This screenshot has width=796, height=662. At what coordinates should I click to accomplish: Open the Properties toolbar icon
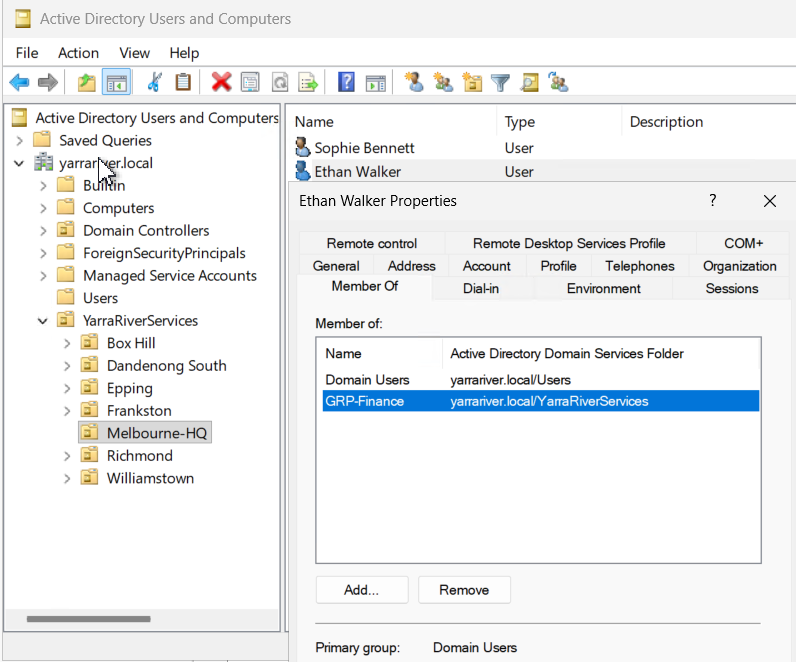point(250,82)
